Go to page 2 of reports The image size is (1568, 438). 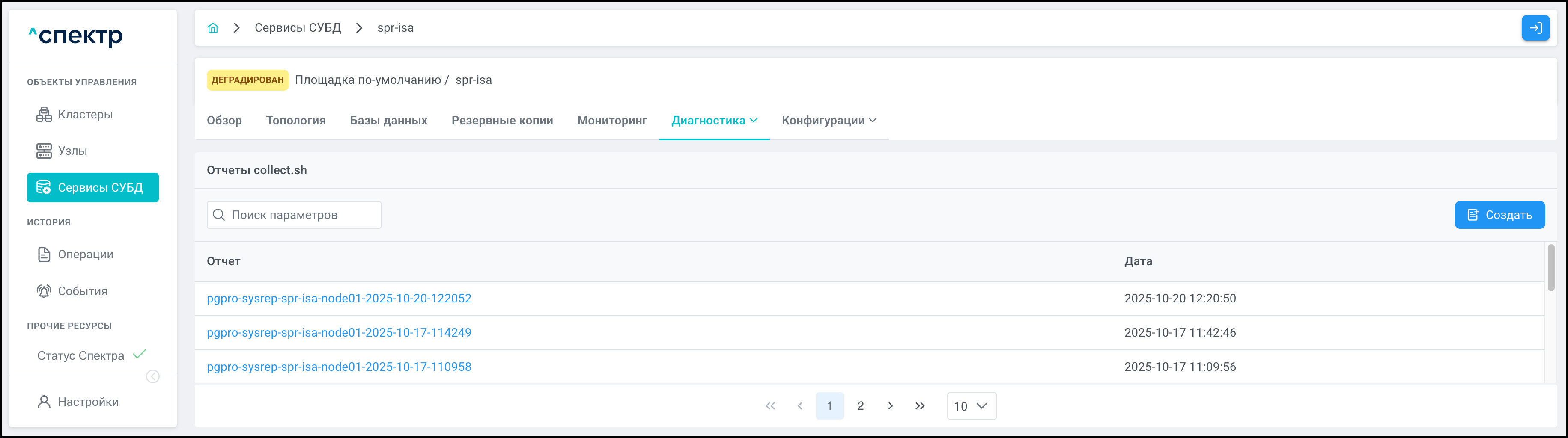coord(859,406)
